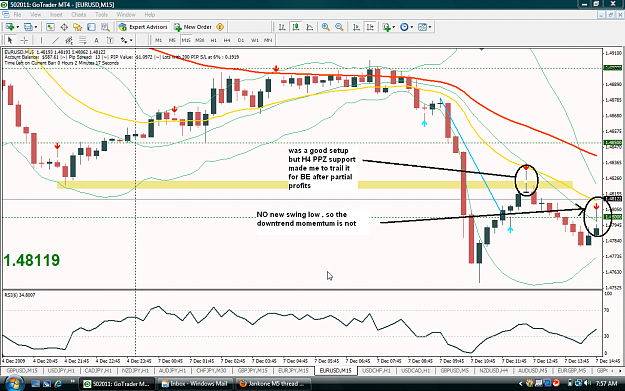625x391 pixels.
Task: Switch to the CHFJPY,M30 chart tab
Action: pos(212,371)
